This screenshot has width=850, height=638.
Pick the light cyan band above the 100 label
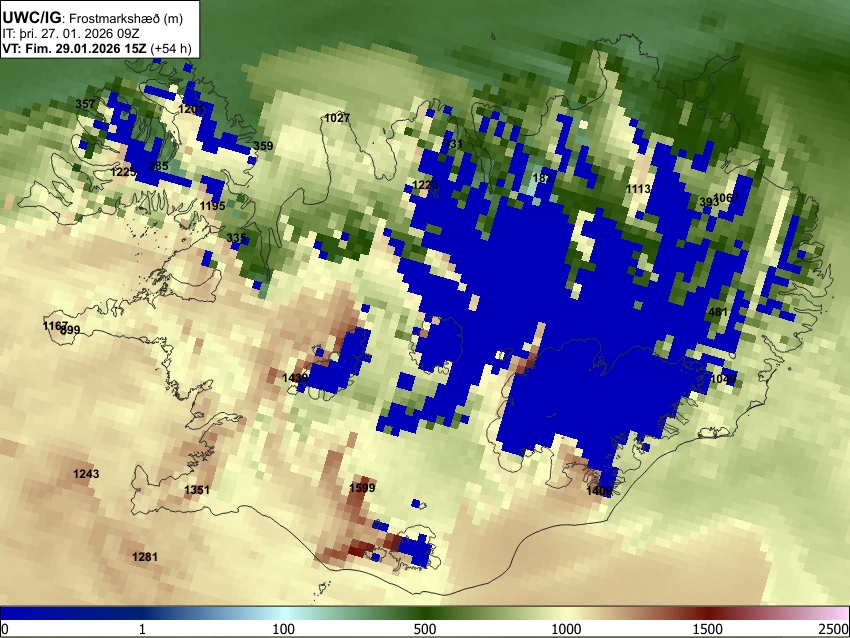(284, 614)
